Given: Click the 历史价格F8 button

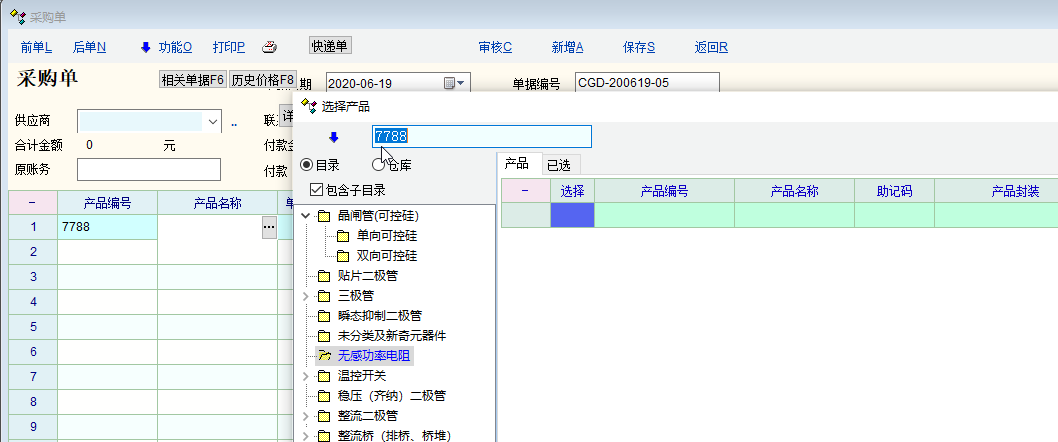Looking at the screenshot, I should tap(263, 81).
